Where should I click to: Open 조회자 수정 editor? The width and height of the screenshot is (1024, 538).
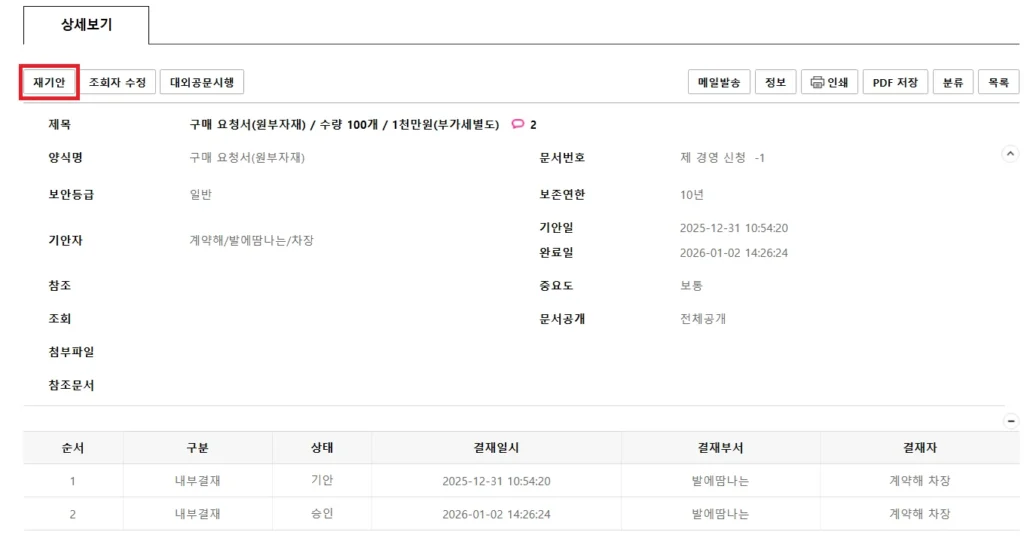(x=117, y=82)
